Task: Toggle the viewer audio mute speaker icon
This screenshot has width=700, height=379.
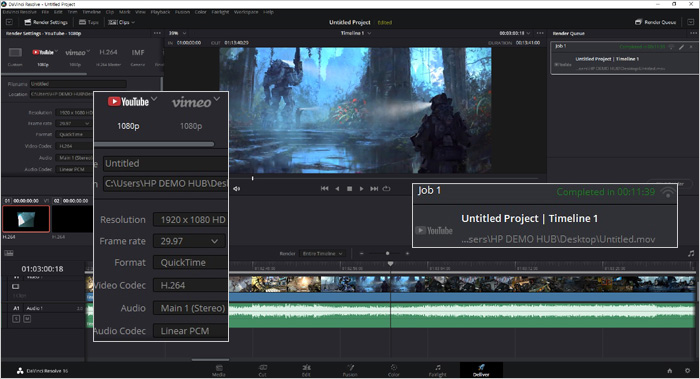Action: pyautogui.click(x=236, y=189)
